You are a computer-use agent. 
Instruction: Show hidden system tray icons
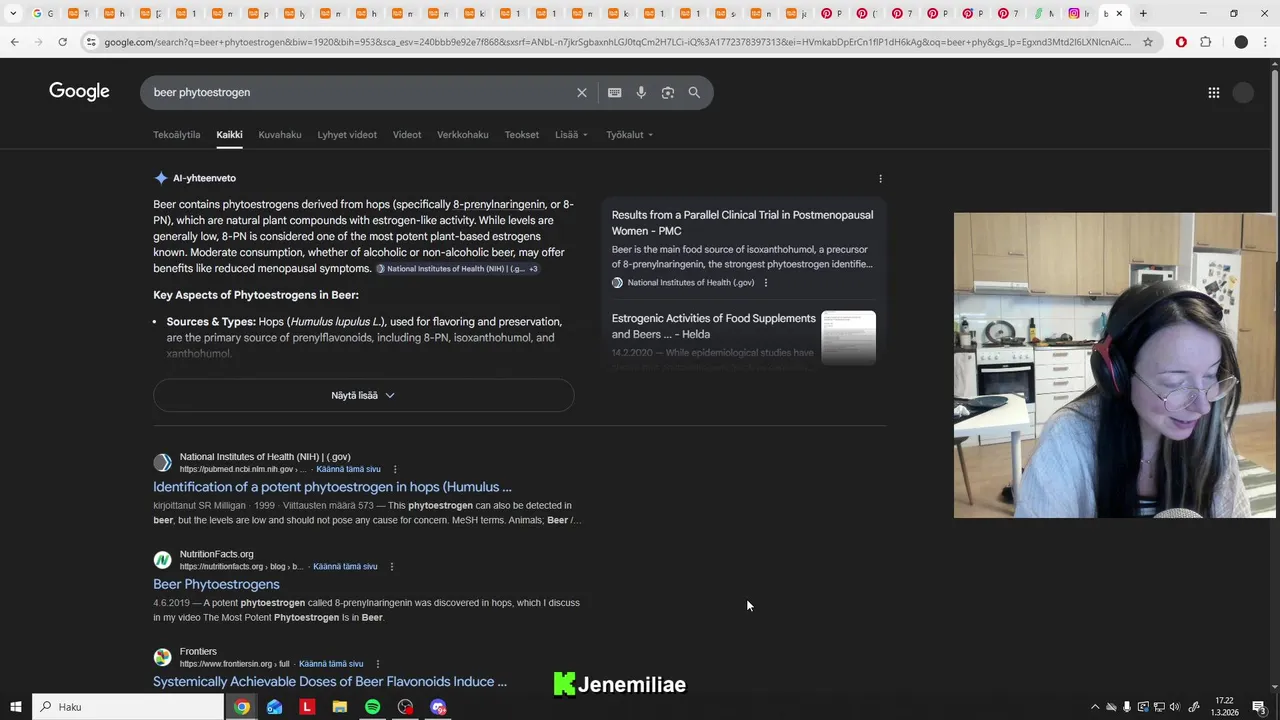tap(1094, 707)
